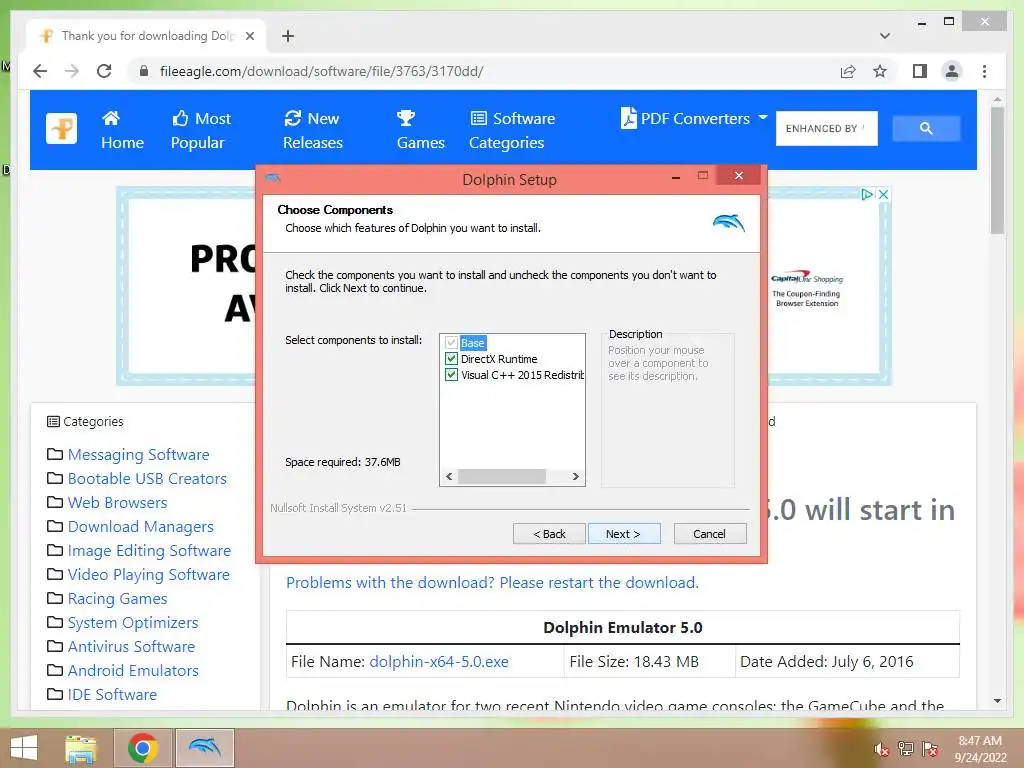Open the Action Center flag tray icon
Viewport: 1024px width, 768px height.
click(x=930, y=749)
